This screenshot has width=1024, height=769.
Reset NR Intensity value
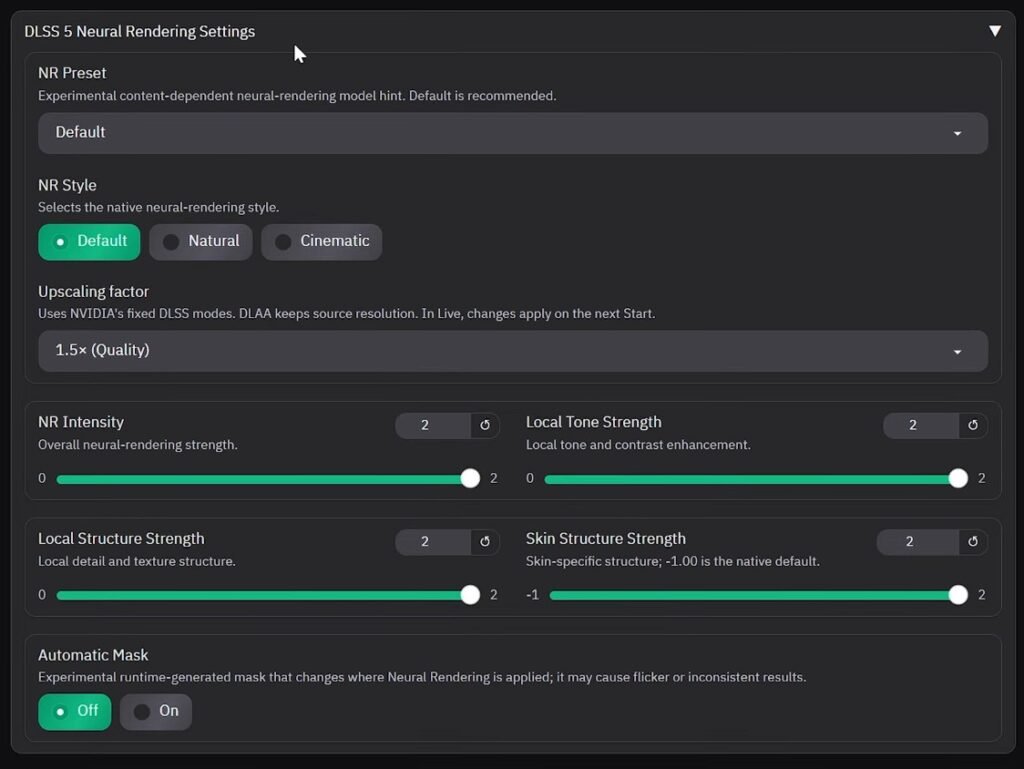point(485,425)
